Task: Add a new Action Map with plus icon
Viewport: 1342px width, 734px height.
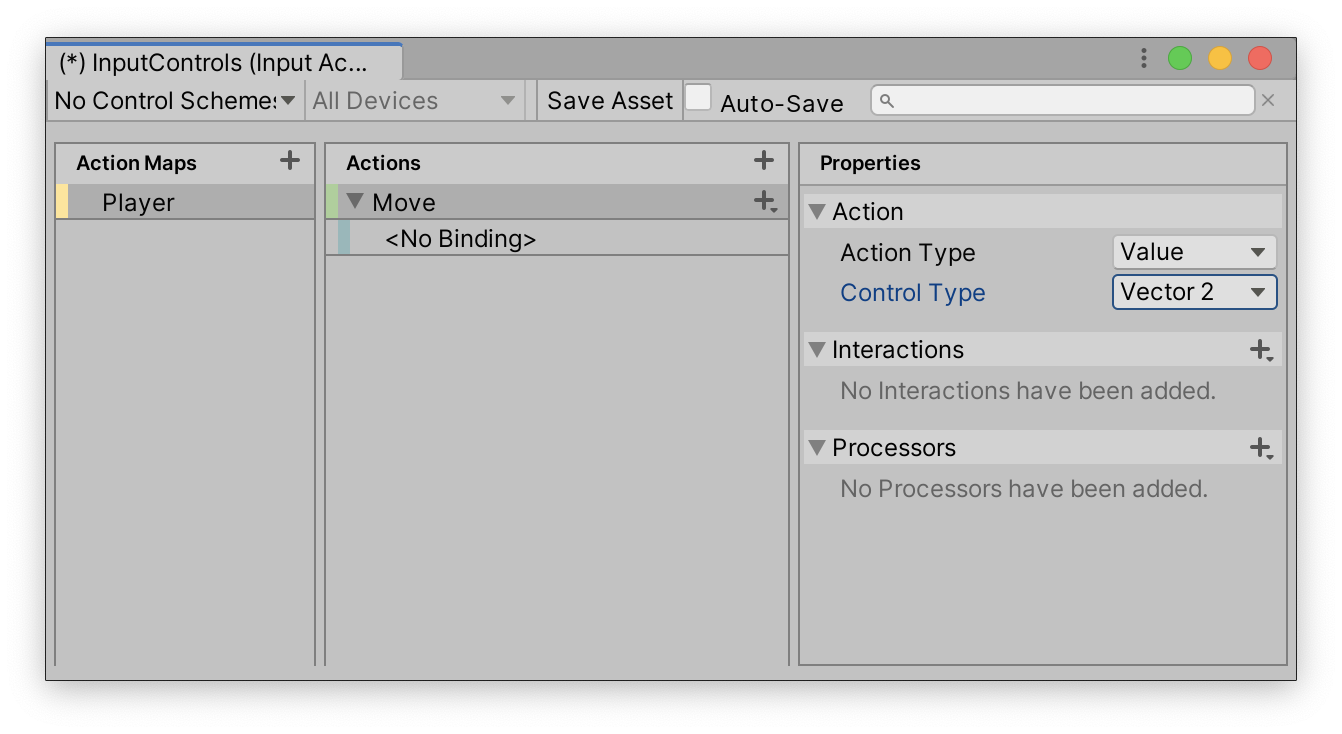Action: (290, 160)
